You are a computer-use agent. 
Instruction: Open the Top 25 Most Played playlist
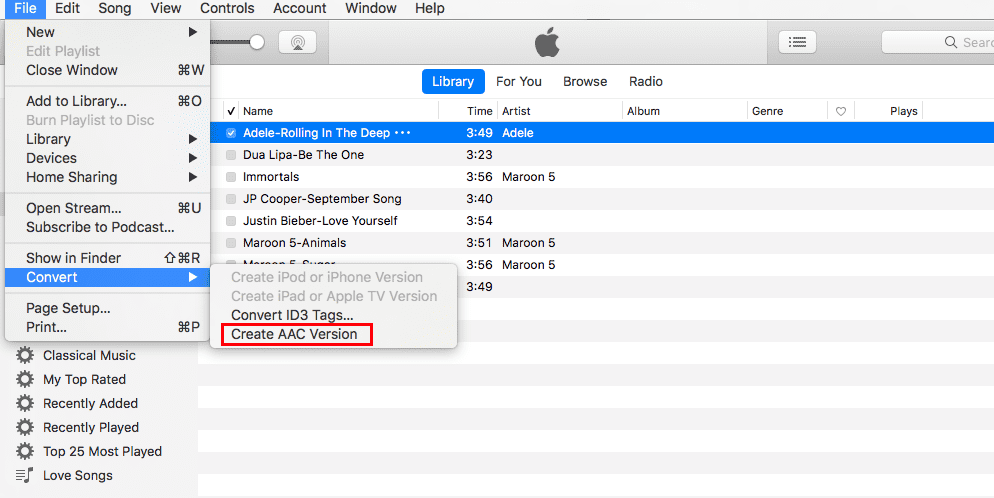click(x=102, y=452)
